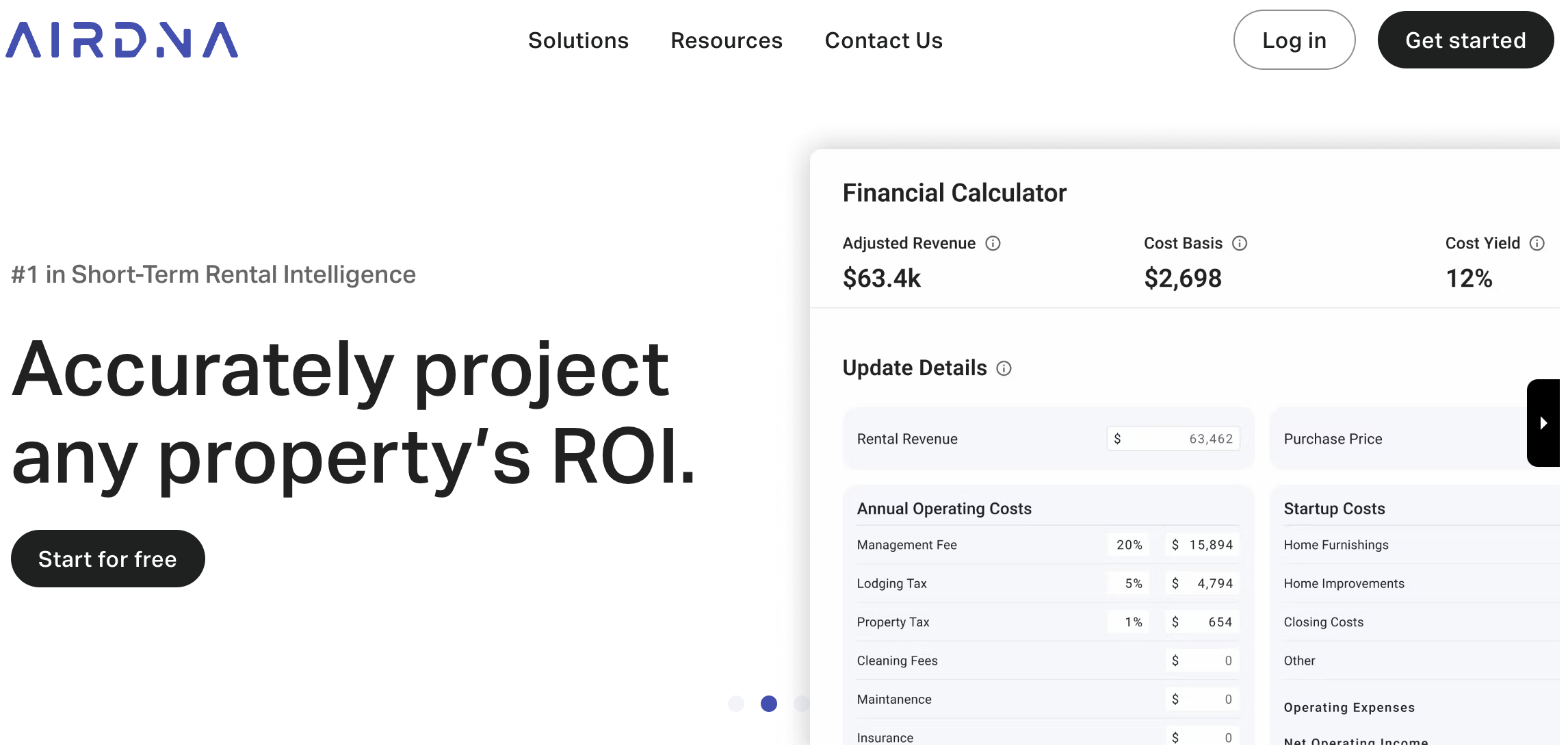Open the Solutions menu

[x=578, y=40]
